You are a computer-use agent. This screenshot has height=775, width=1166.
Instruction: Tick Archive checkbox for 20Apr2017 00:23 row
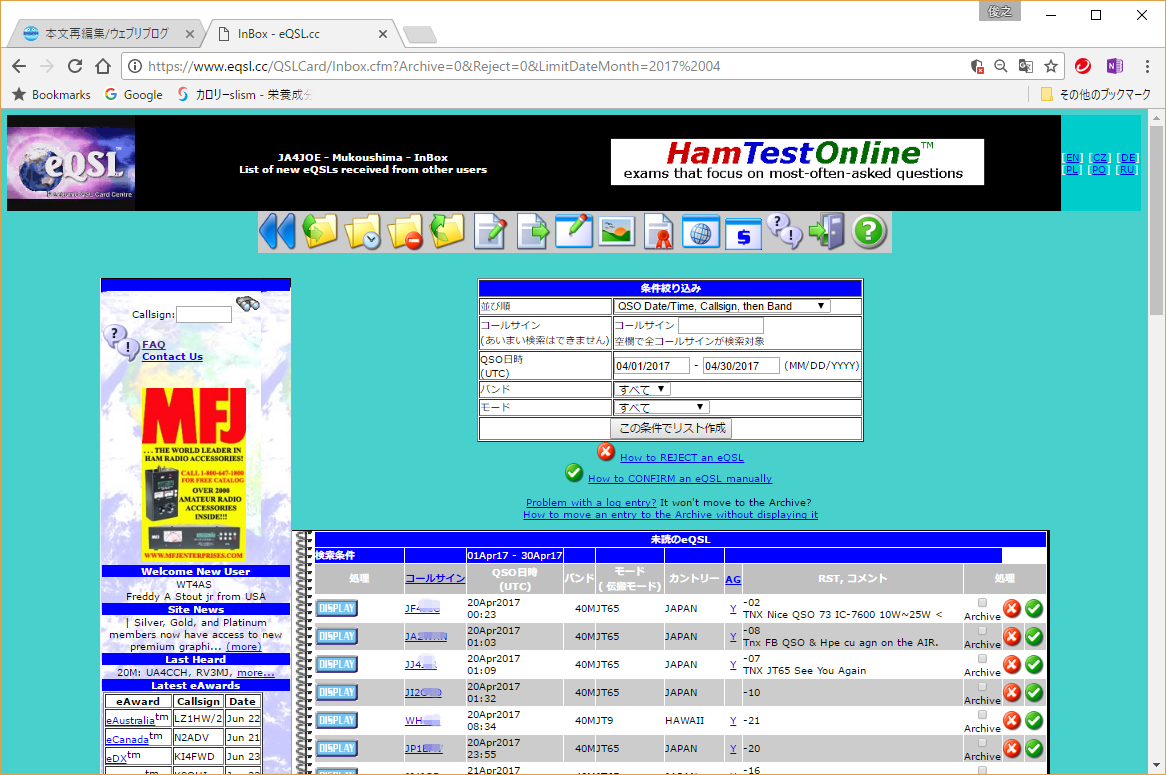point(982,603)
